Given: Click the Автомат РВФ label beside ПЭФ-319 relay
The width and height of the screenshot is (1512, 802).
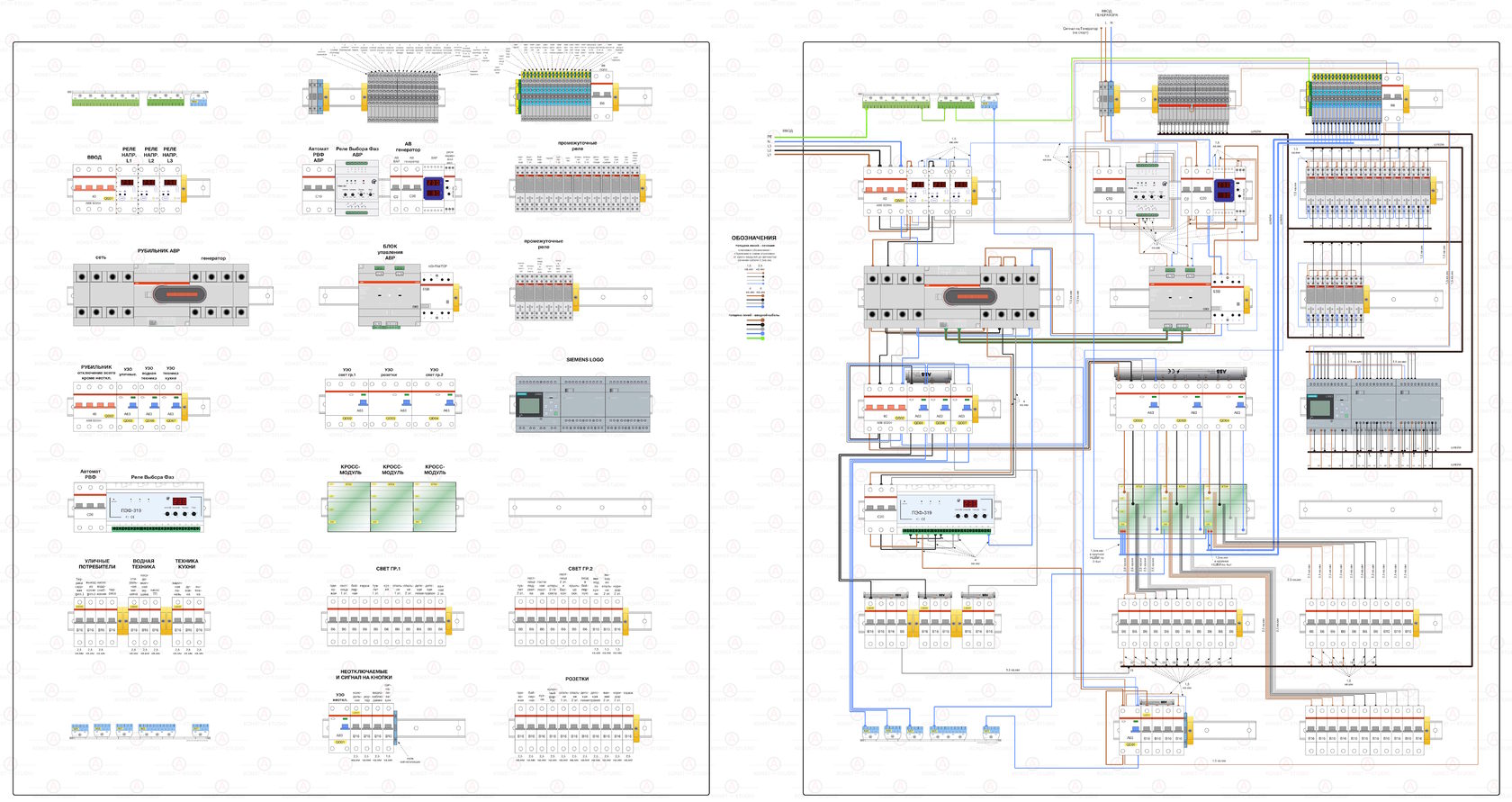Looking at the screenshot, I should [90, 474].
